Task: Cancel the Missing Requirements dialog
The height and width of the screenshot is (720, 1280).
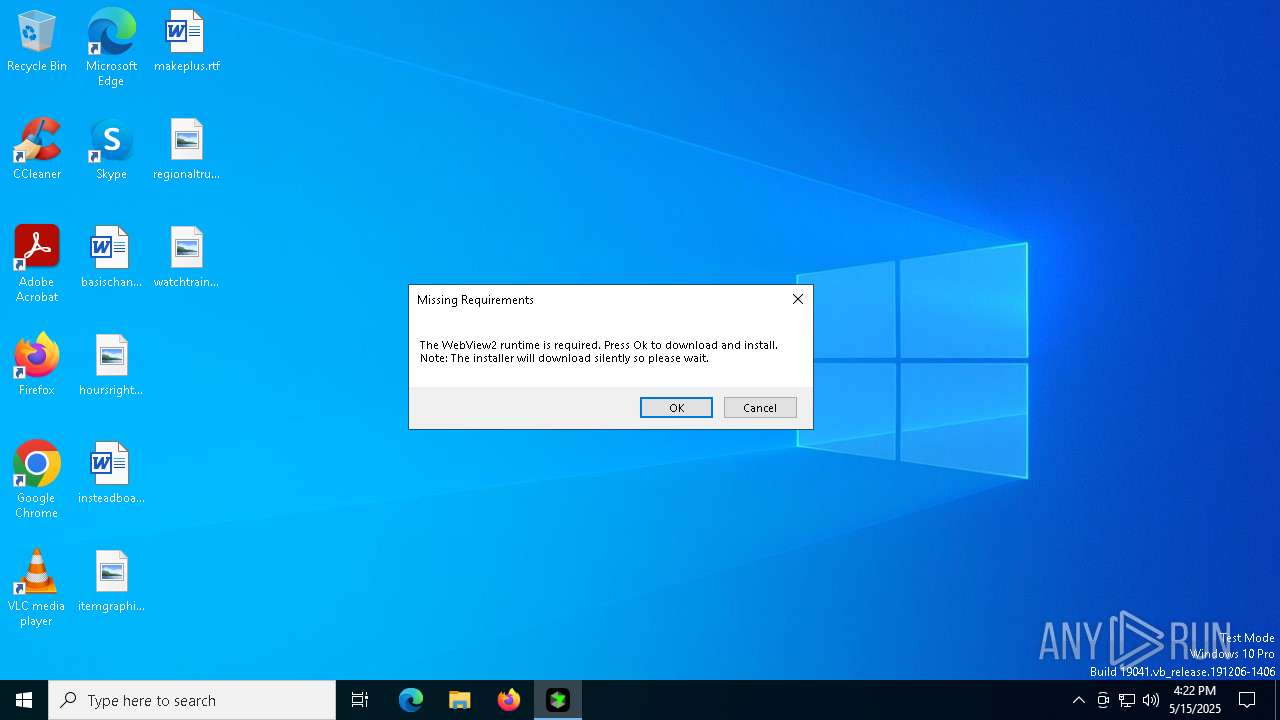Action: (760, 407)
